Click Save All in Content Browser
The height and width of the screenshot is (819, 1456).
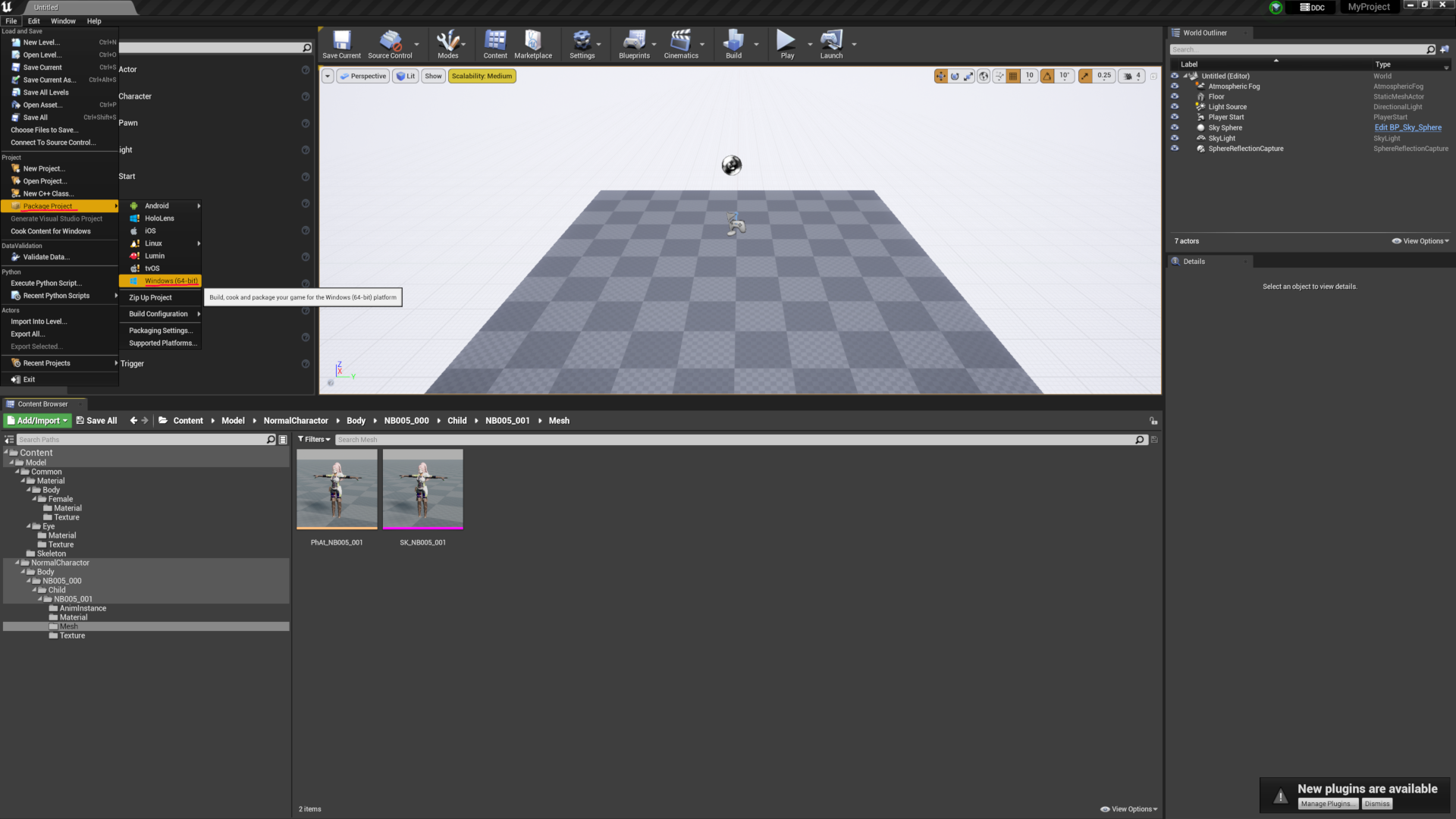96,421
